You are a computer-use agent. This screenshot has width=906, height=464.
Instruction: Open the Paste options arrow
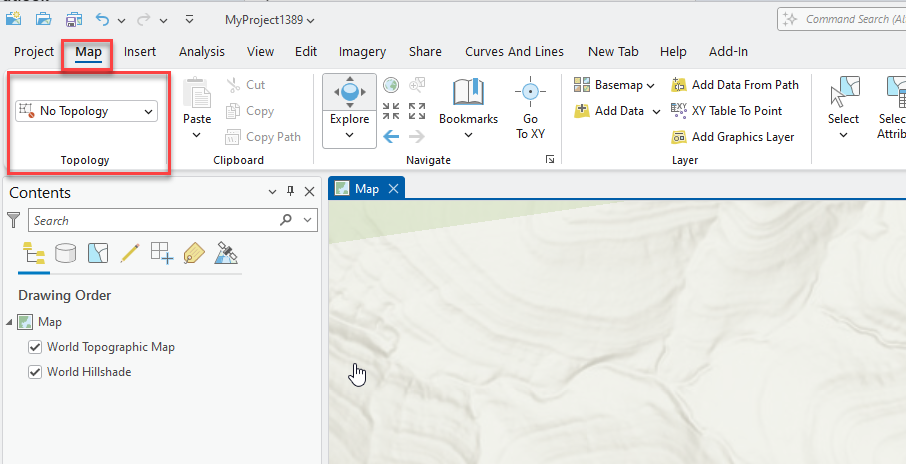point(196,135)
